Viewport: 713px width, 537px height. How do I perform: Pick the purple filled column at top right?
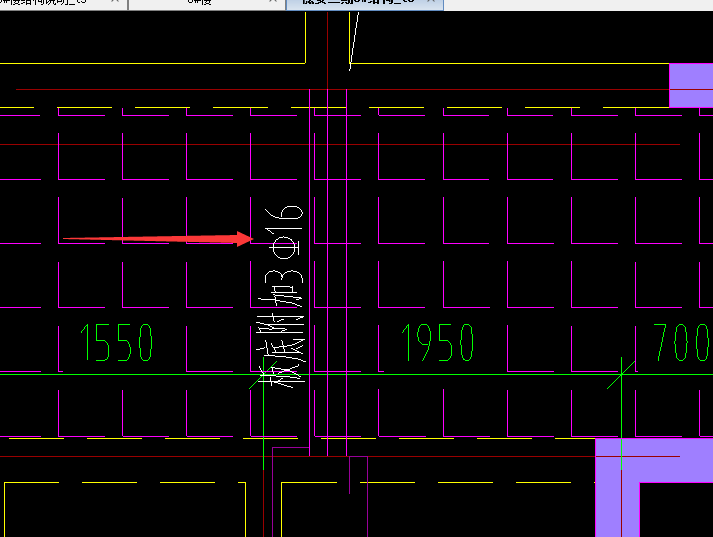[691, 85]
